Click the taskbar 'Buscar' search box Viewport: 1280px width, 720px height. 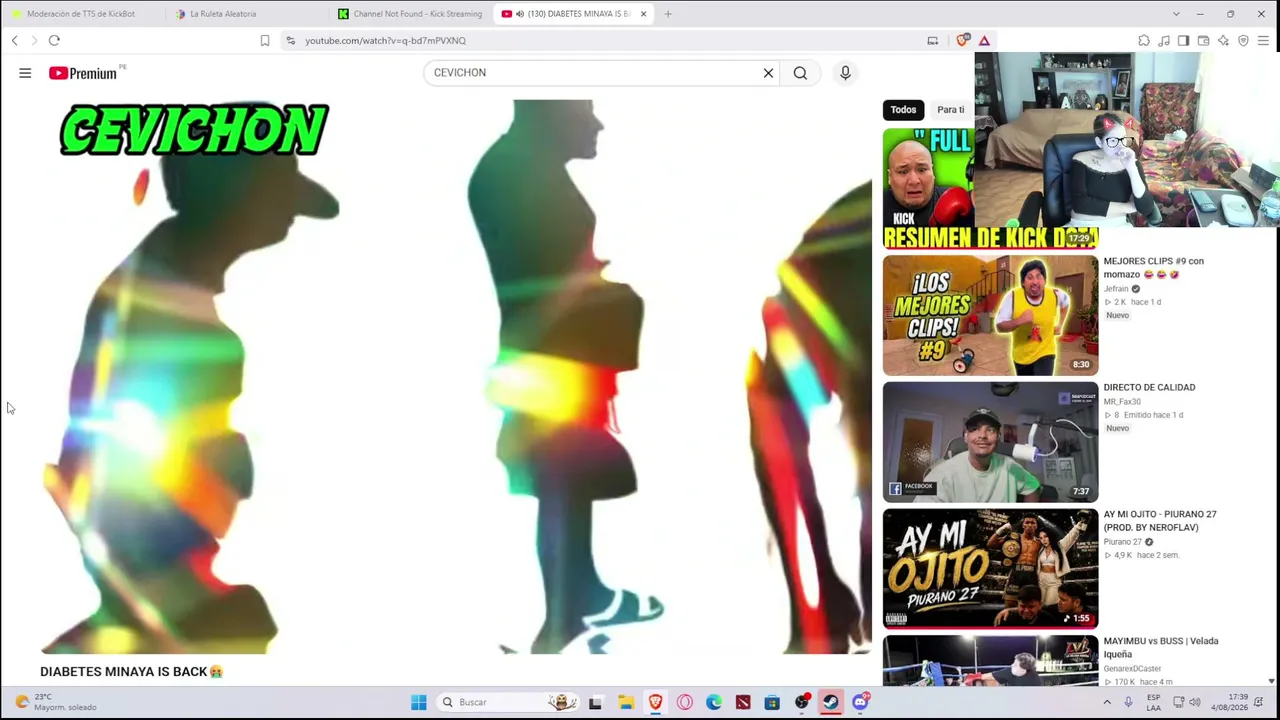[507, 703]
